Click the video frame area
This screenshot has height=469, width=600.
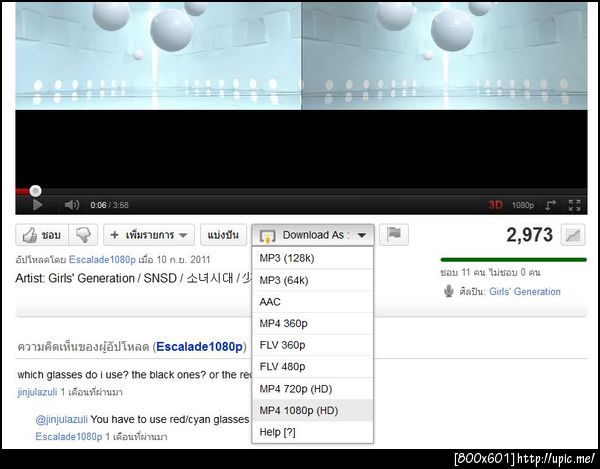coord(301,95)
